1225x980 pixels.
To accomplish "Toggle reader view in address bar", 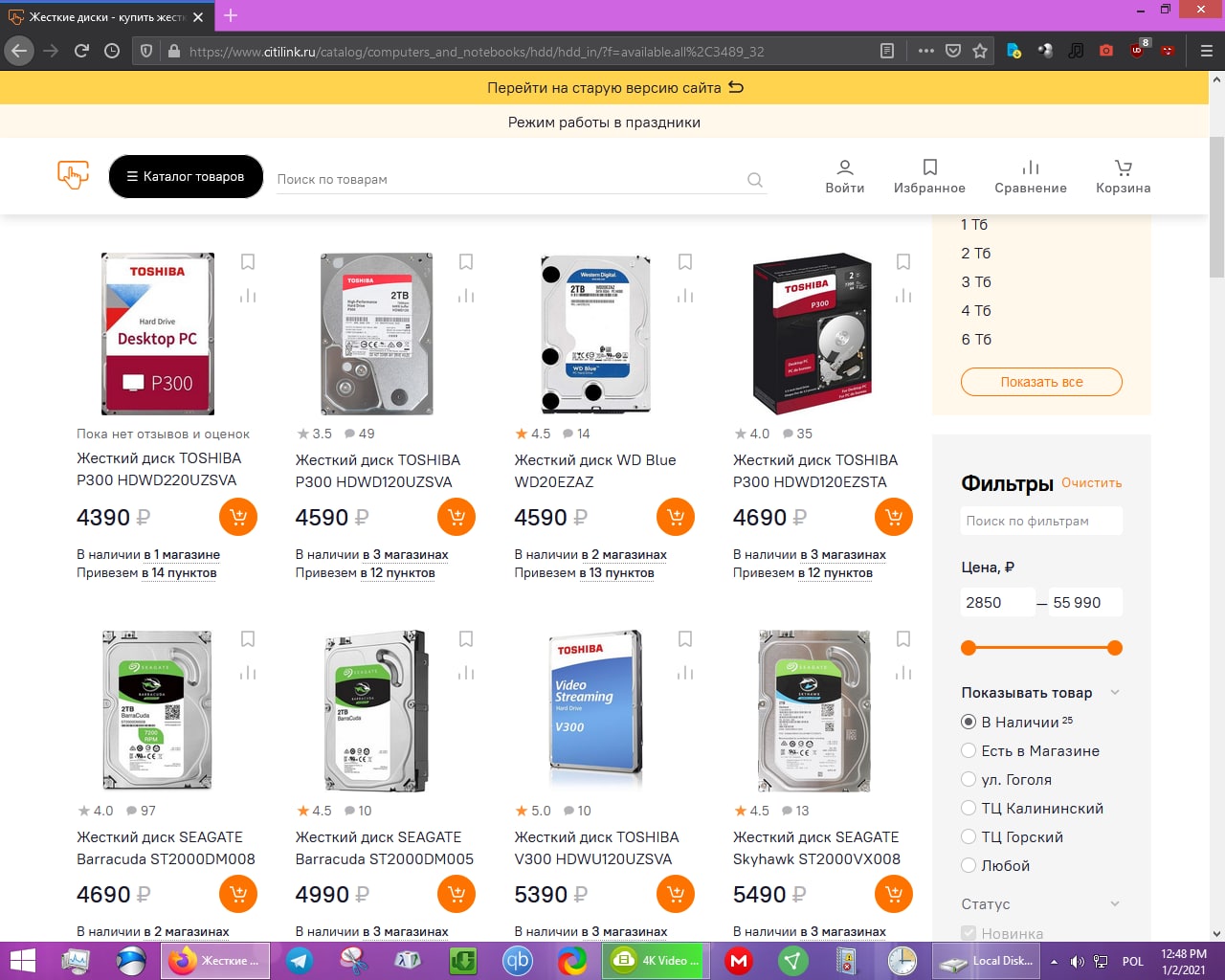I will pyautogui.click(x=887, y=51).
